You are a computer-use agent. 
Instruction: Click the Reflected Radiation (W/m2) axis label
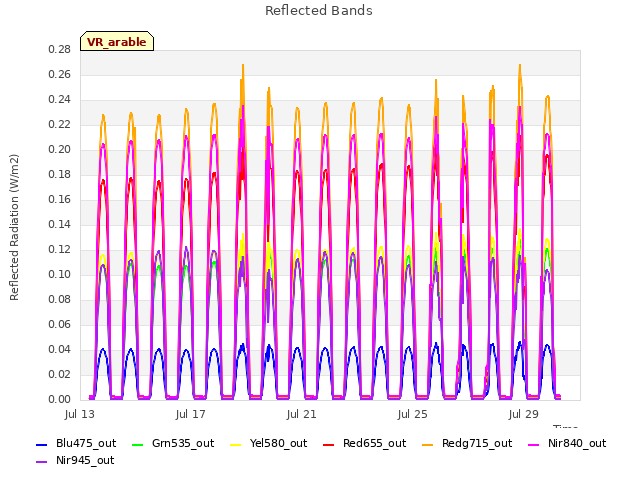(14, 227)
